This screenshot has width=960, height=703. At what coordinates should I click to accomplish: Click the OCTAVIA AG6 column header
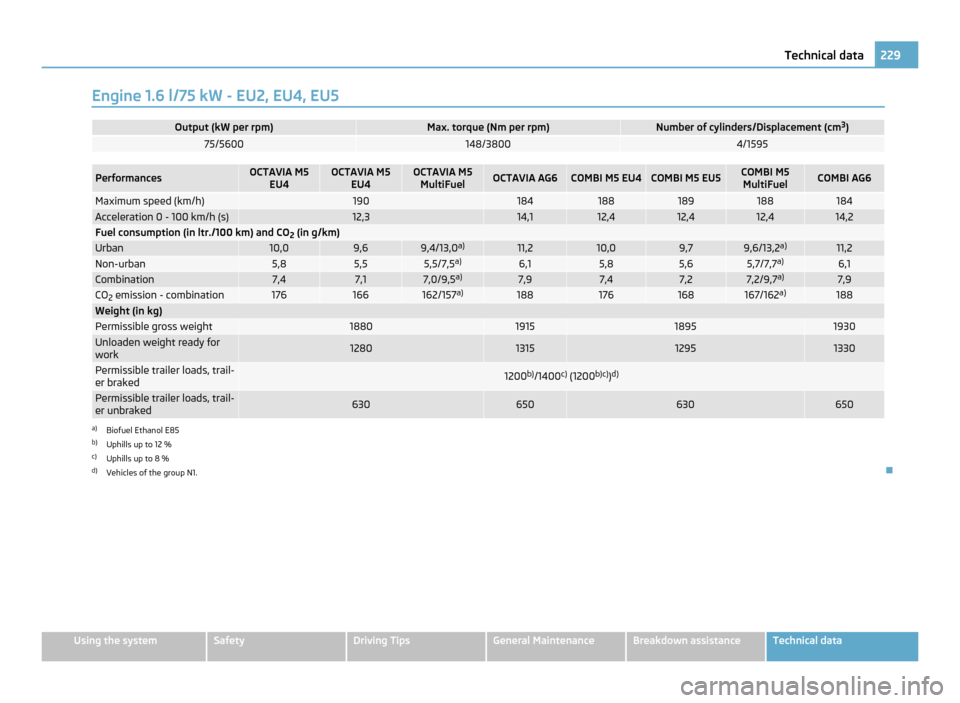point(525,178)
